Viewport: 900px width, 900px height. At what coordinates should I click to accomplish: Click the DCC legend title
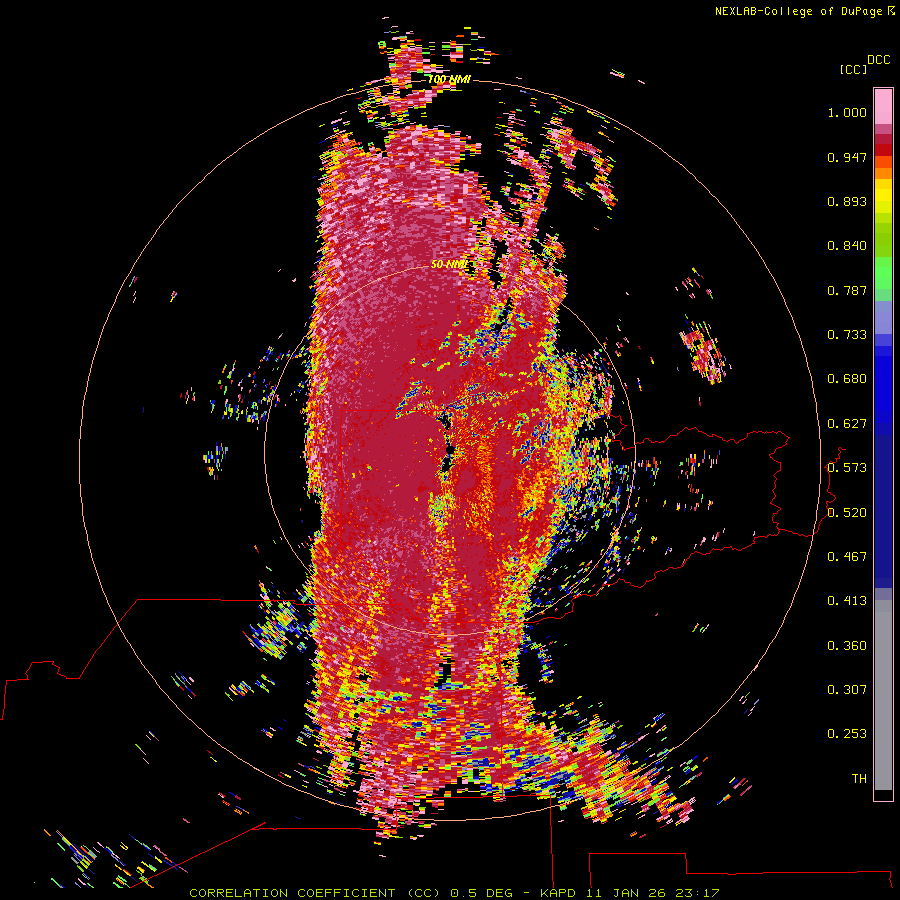(878, 60)
